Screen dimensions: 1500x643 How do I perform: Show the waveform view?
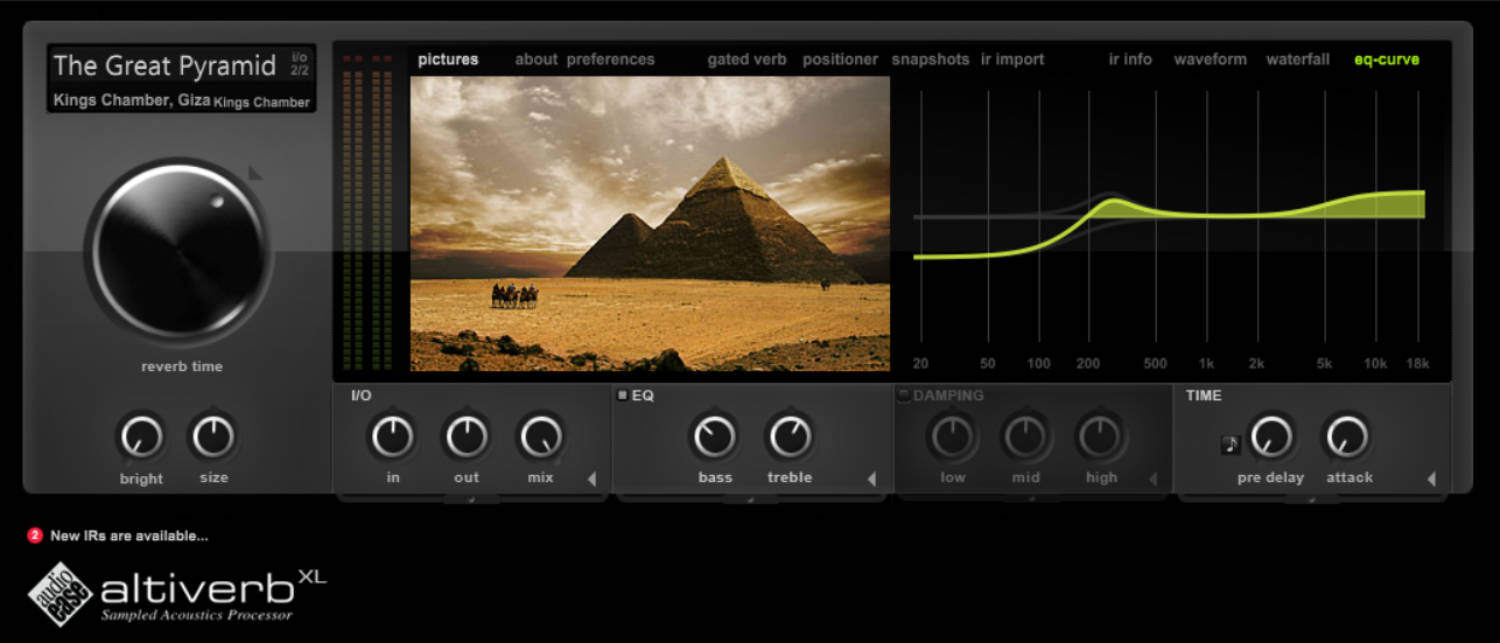tap(1210, 59)
